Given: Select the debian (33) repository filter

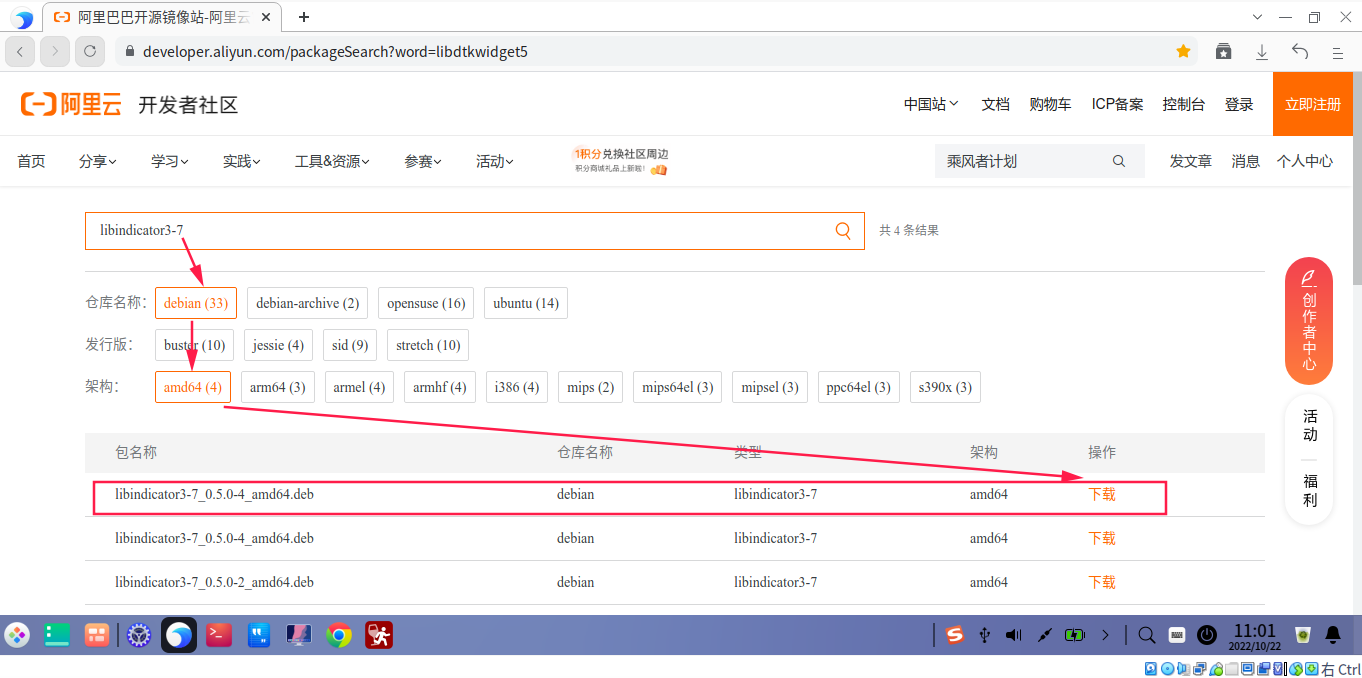Looking at the screenshot, I should pyautogui.click(x=195, y=302).
